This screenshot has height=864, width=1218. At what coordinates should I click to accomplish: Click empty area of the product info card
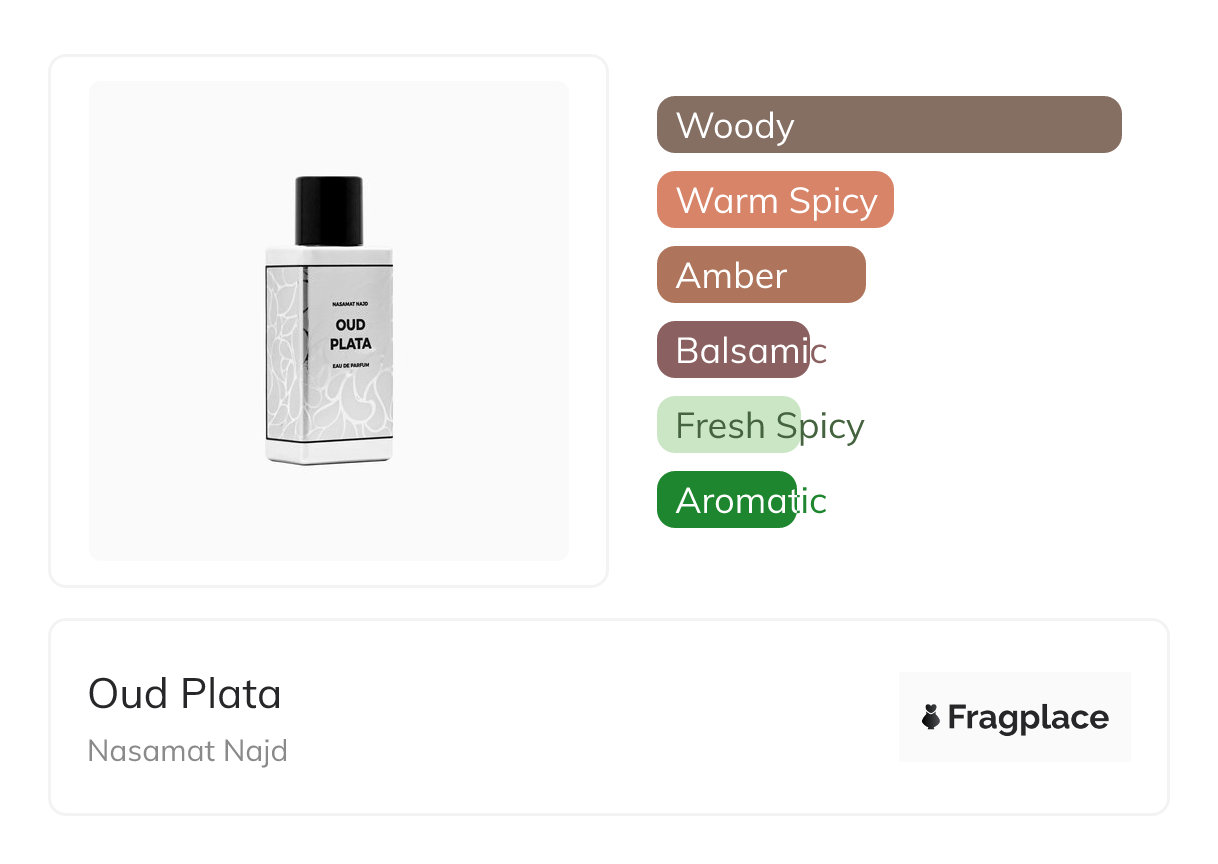coord(600,720)
